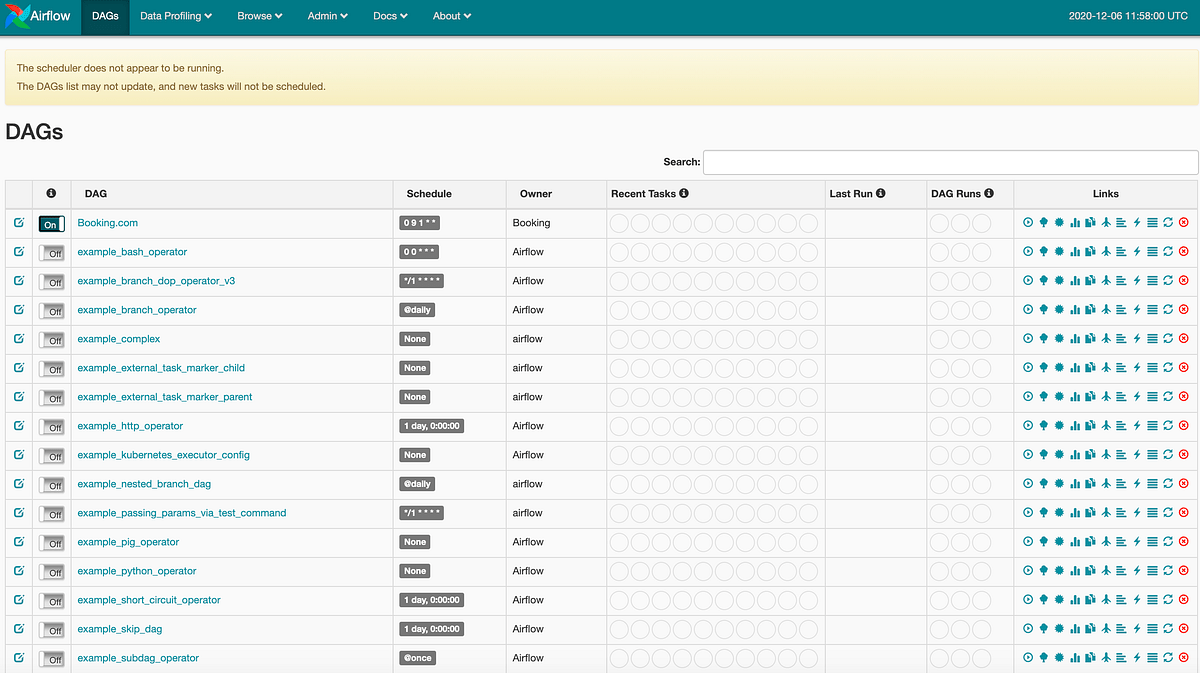The width and height of the screenshot is (1200, 673).
Task: Open Tree View for example_bash_operator
Action: (1043, 251)
